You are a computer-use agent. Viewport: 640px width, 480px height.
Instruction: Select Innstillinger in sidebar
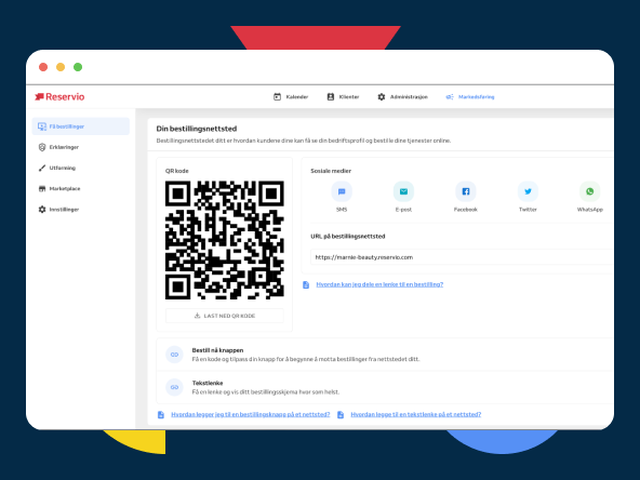(x=81, y=209)
